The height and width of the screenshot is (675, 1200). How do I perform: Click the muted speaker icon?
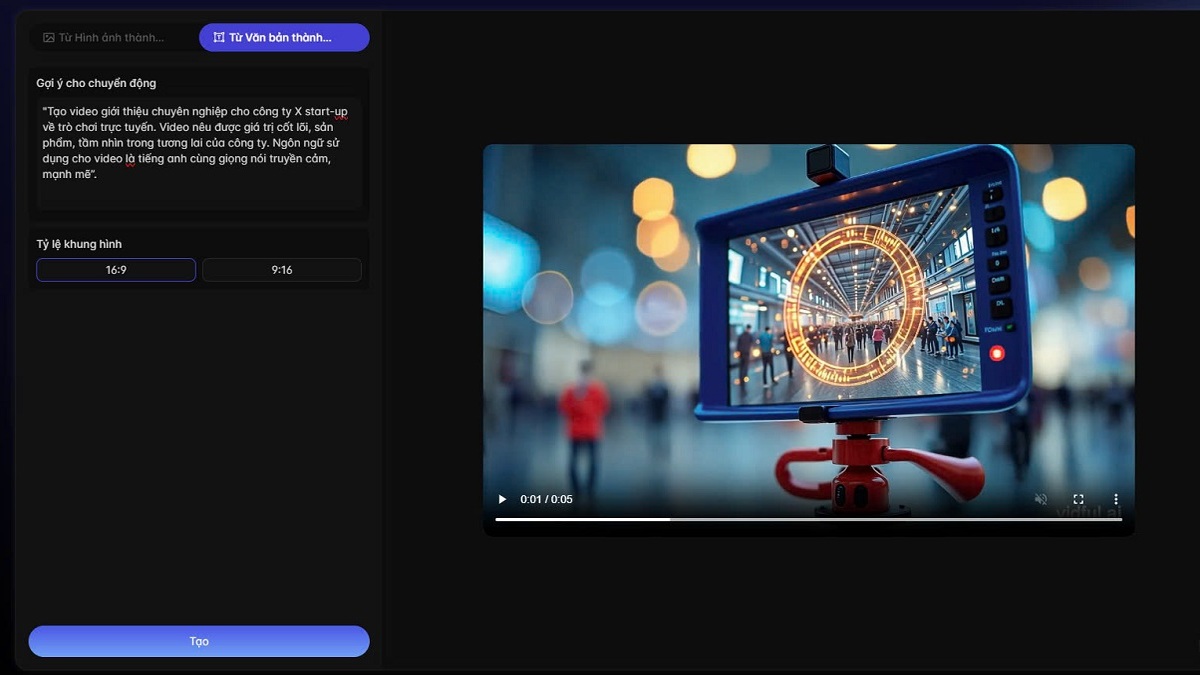point(1041,498)
